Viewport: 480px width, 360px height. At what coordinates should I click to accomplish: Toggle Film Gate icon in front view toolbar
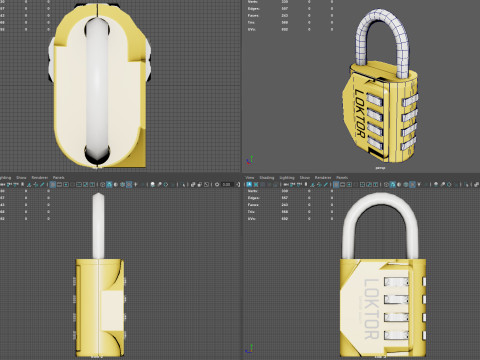(342, 184)
